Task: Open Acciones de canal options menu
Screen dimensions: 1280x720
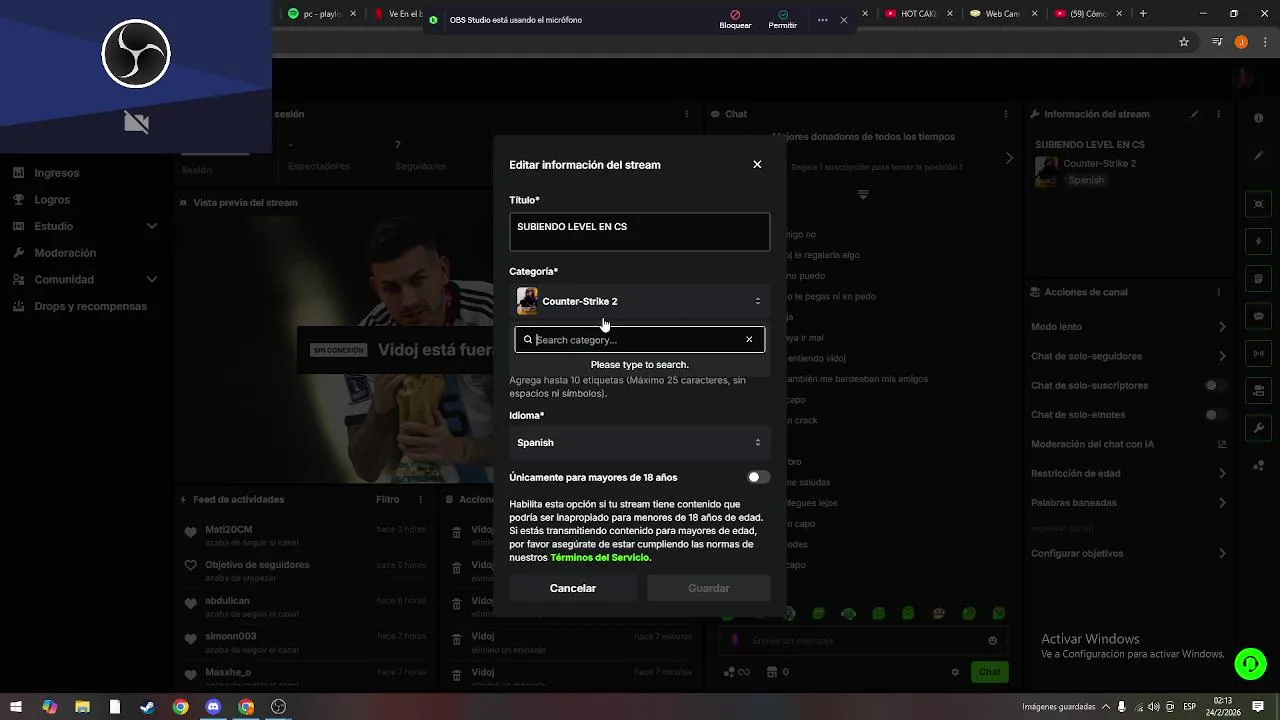Action: click(1218, 292)
